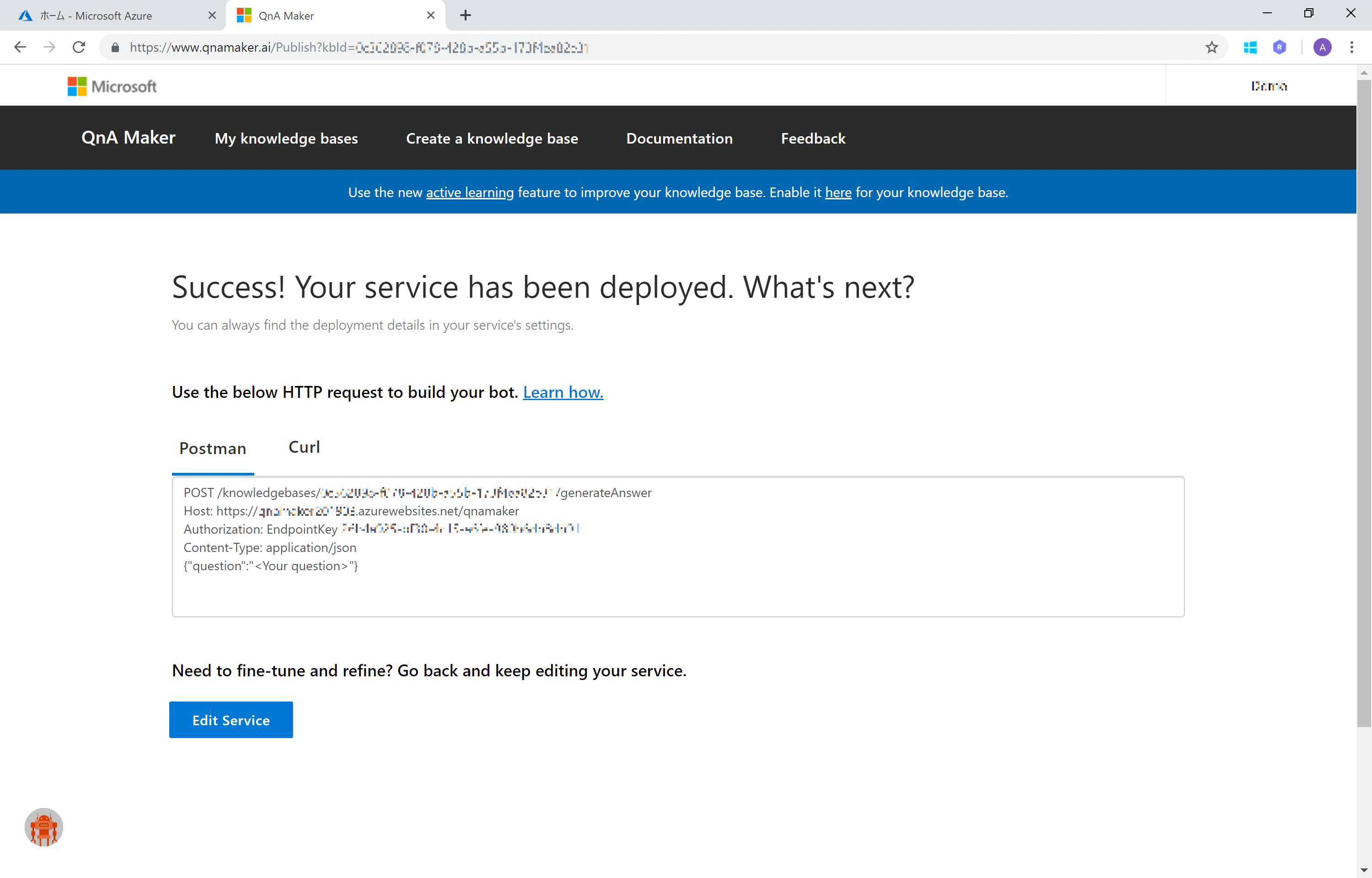Close the QnA Maker tab

[x=431, y=16]
